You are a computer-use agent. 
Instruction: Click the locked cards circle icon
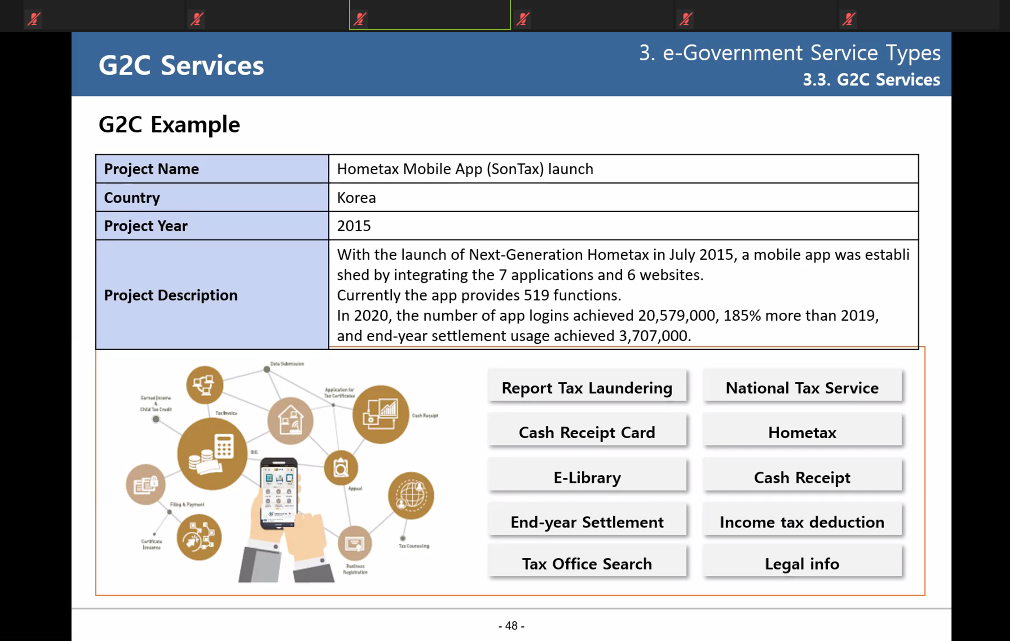(146, 484)
